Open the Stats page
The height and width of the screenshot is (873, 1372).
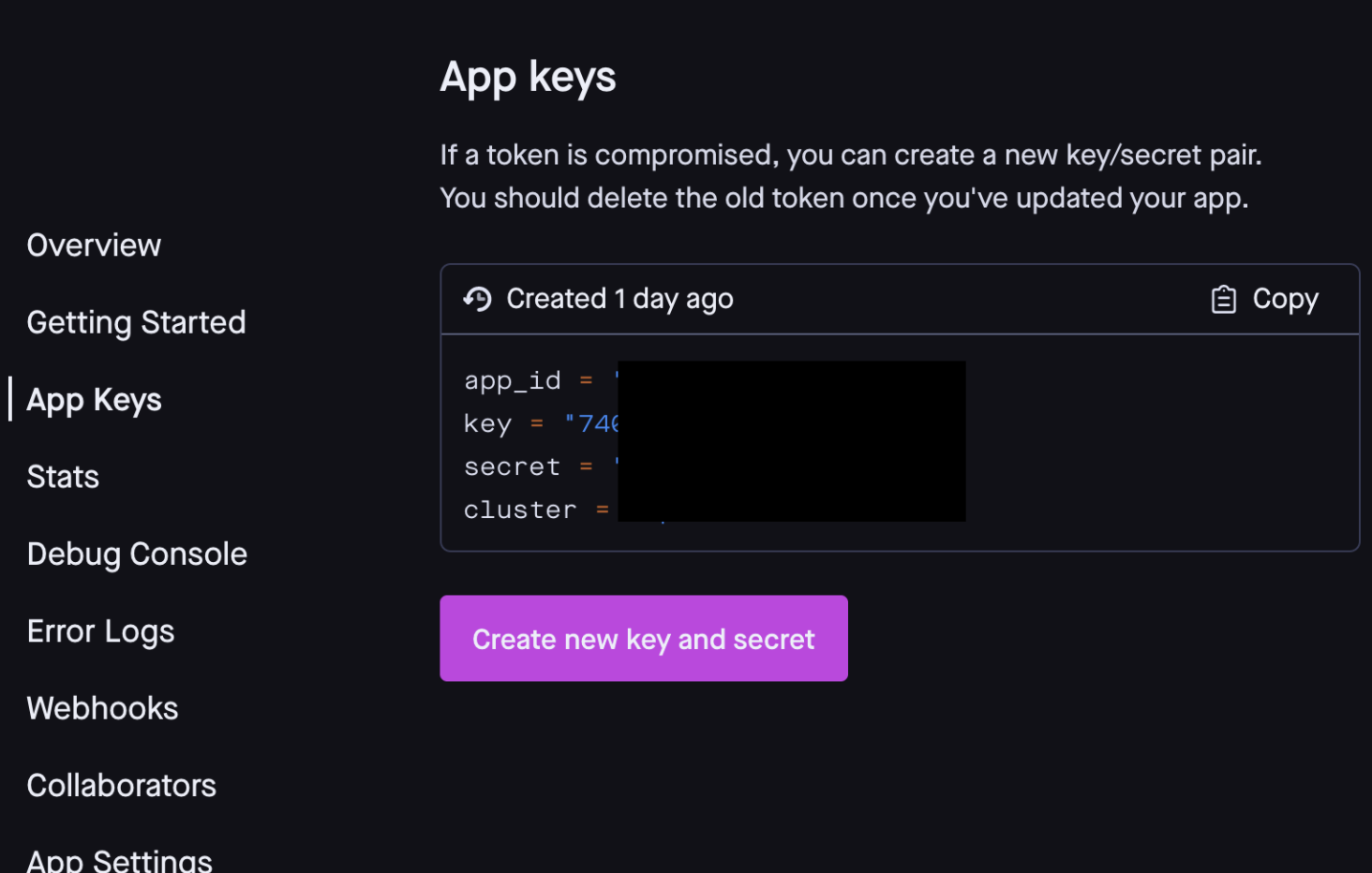pyautogui.click(x=63, y=477)
